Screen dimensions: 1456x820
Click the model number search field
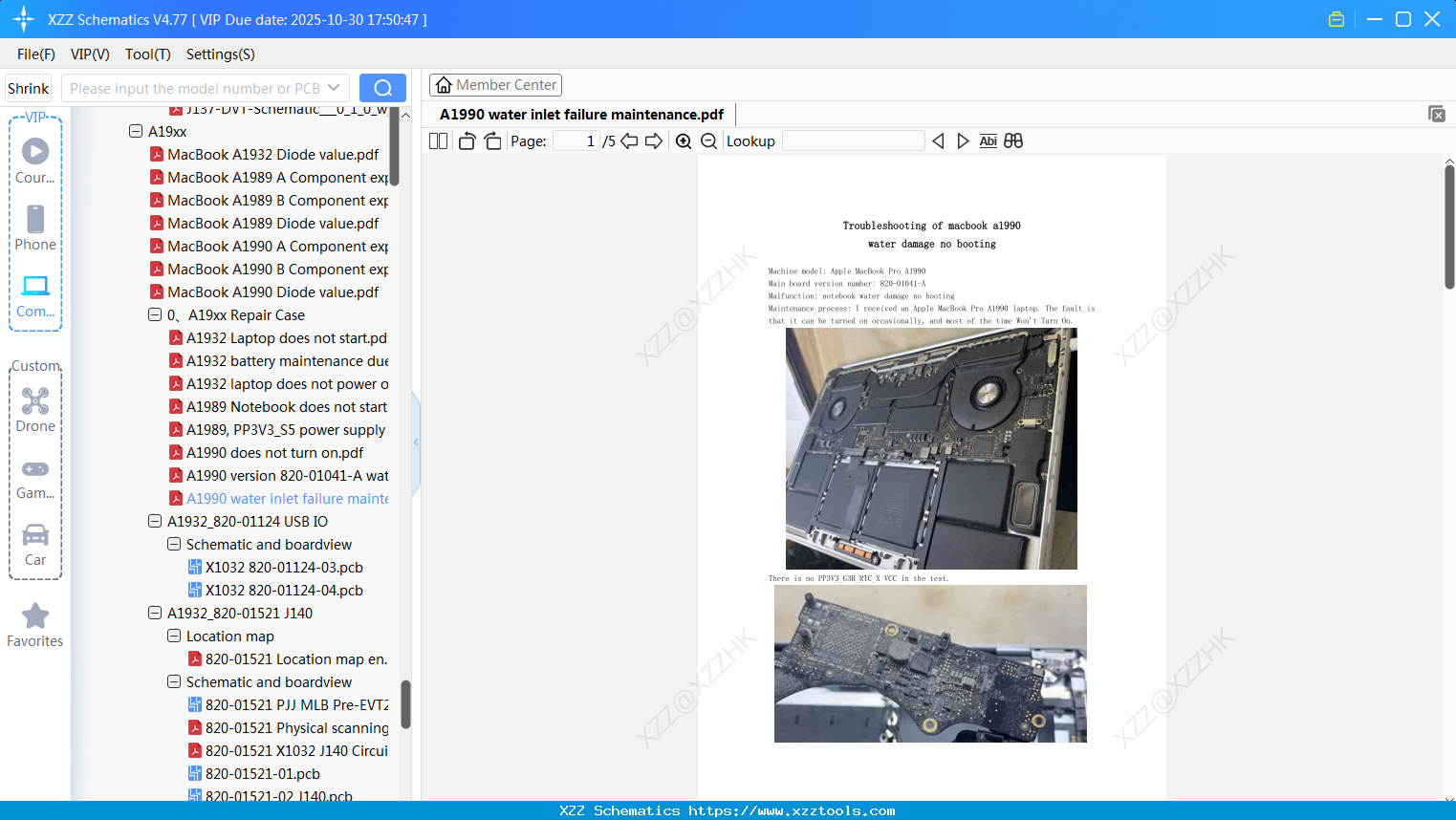point(195,88)
